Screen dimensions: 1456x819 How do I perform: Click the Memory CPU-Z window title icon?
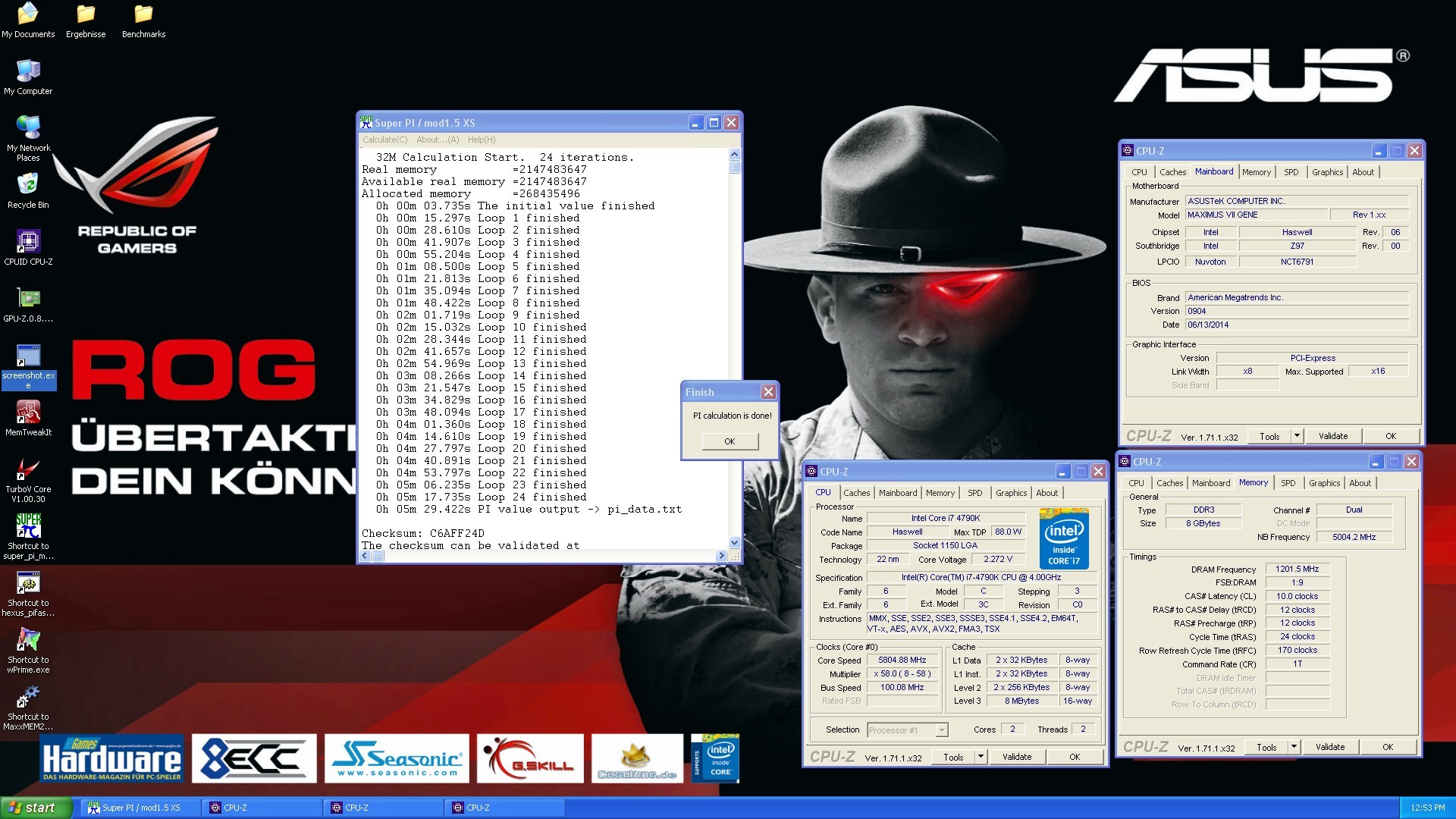[x=1125, y=462]
